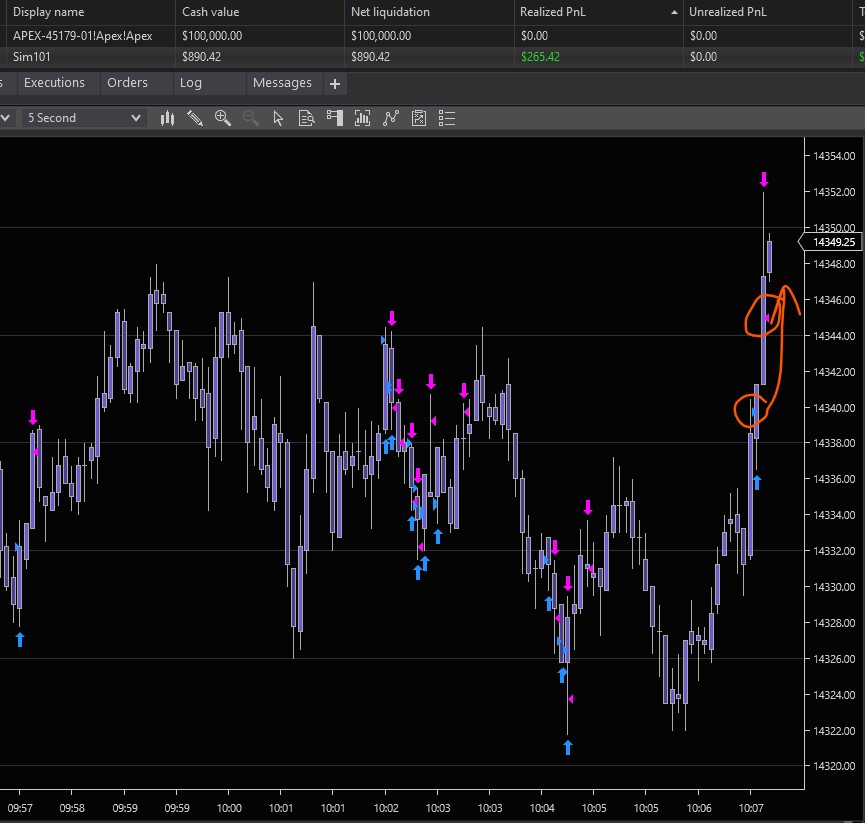Open the chart properties list icon
This screenshot has height=823, width=865.
tap(447, 118)
